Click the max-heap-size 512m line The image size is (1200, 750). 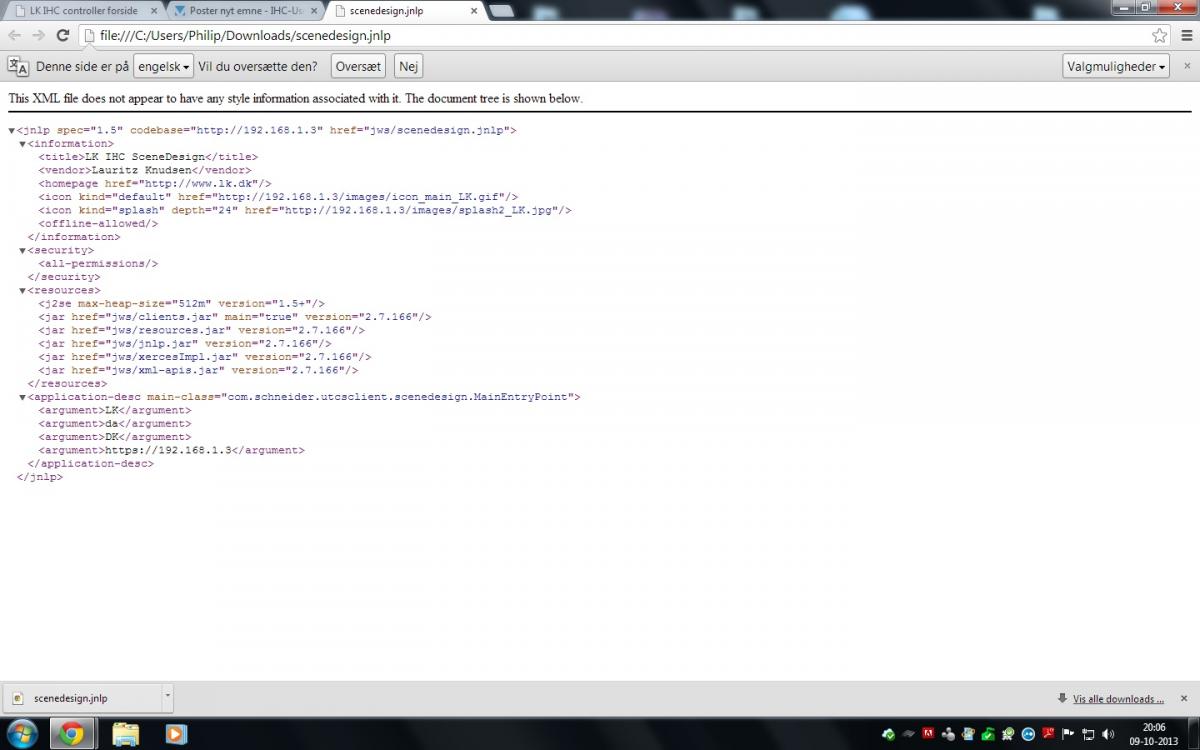[x=182, y=304]
